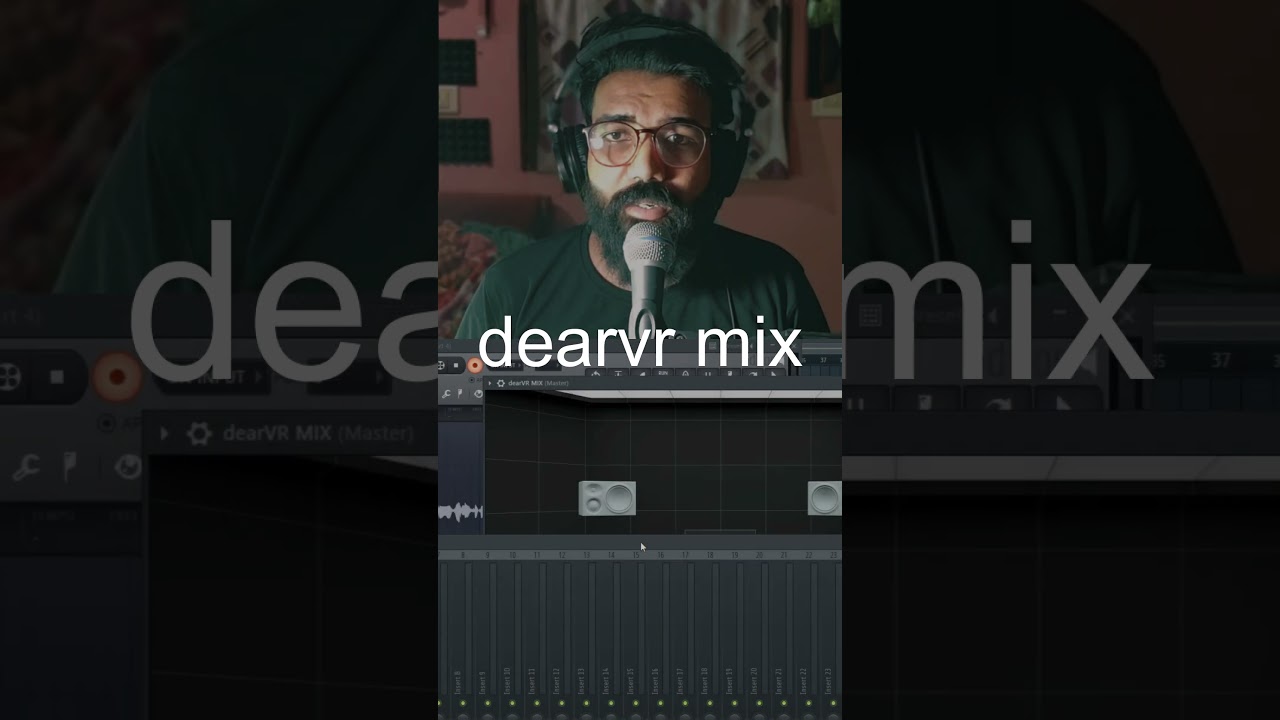
Task: Select mixer track number 22 header
Action: 808,555
